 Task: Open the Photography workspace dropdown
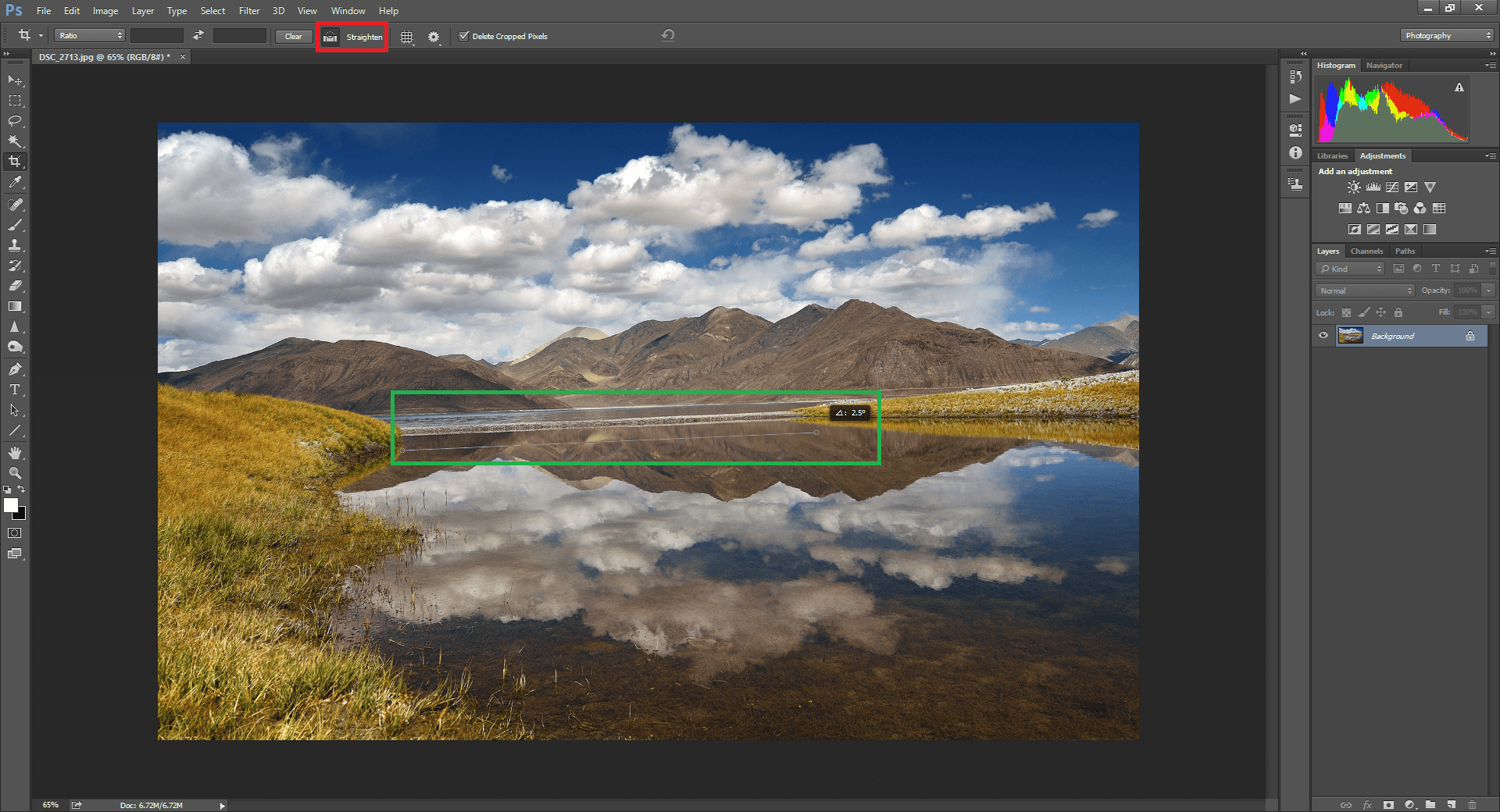pyautogui.click(x=1447, y=36)
